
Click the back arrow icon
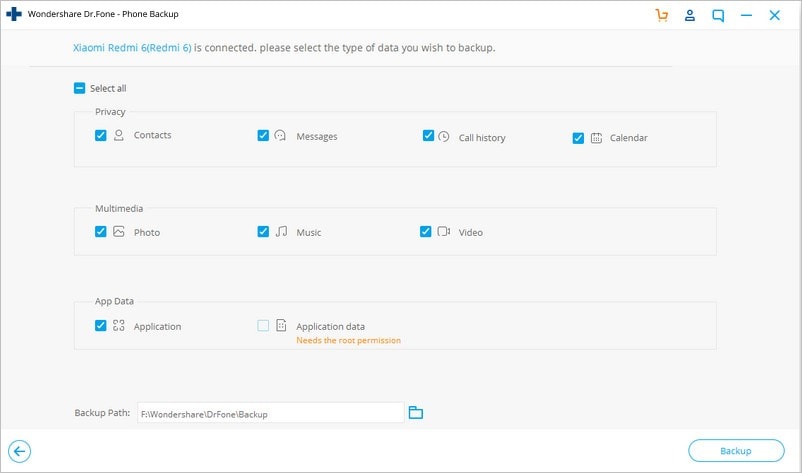point(19,451)
